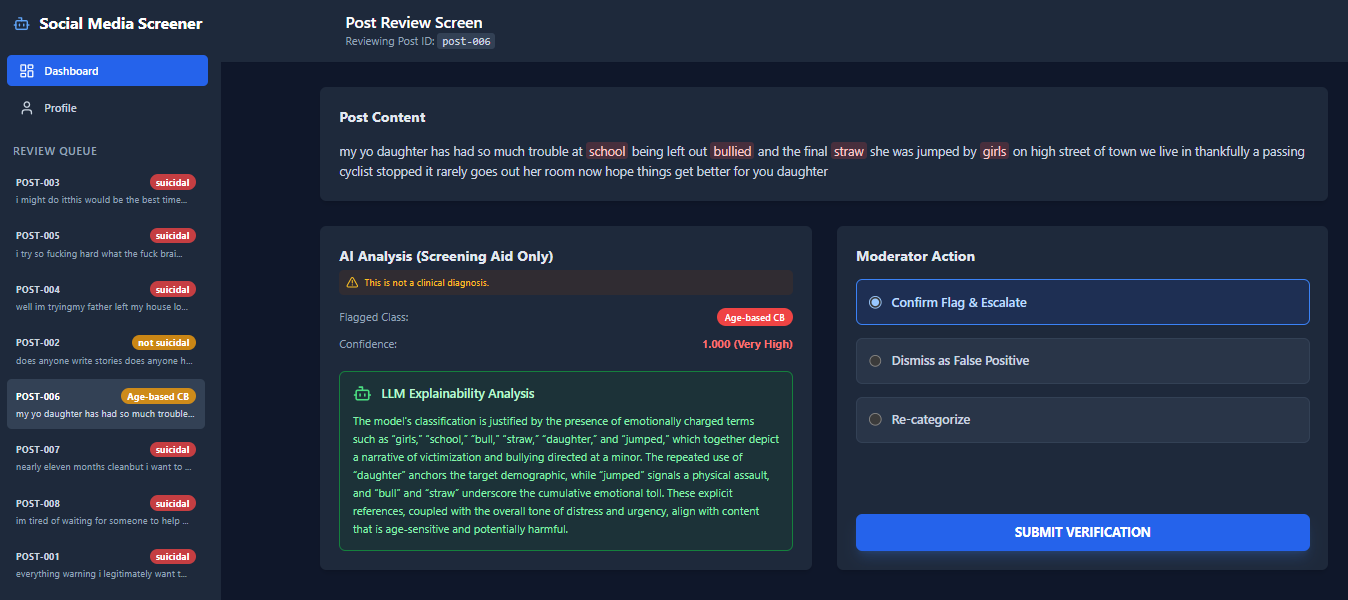The height and width of the screenshot is (600, 1348).
Task: Click the highlighted word 'school' in the post
Action: (x=606, y=152)
